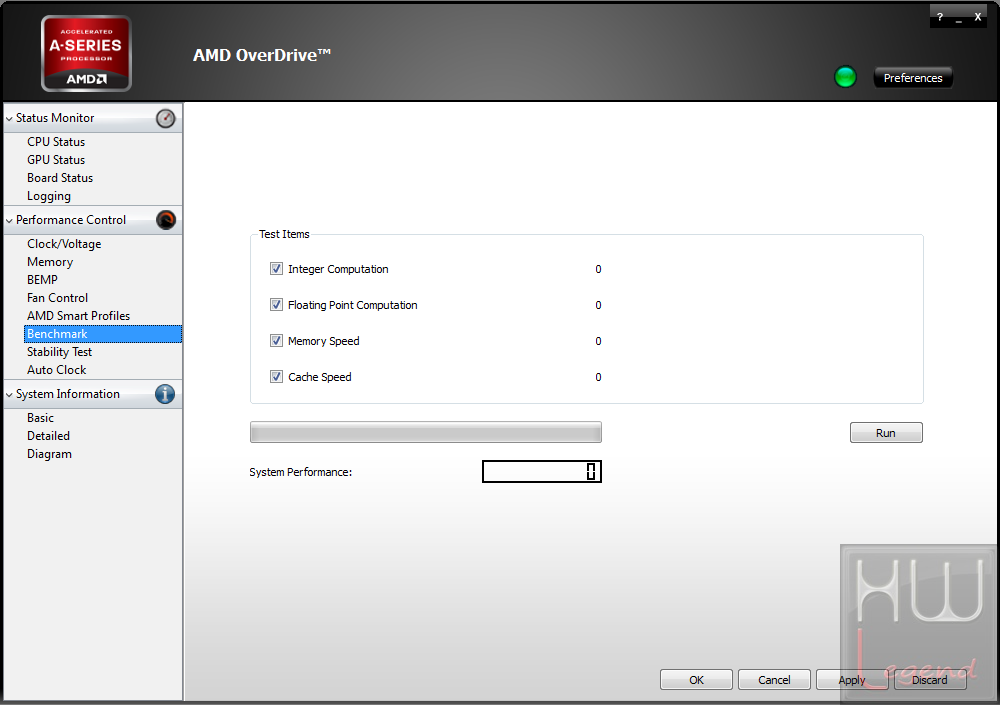Close the AMD OverDrive window
1000x705 pixels.
click(x=977, y=17)
